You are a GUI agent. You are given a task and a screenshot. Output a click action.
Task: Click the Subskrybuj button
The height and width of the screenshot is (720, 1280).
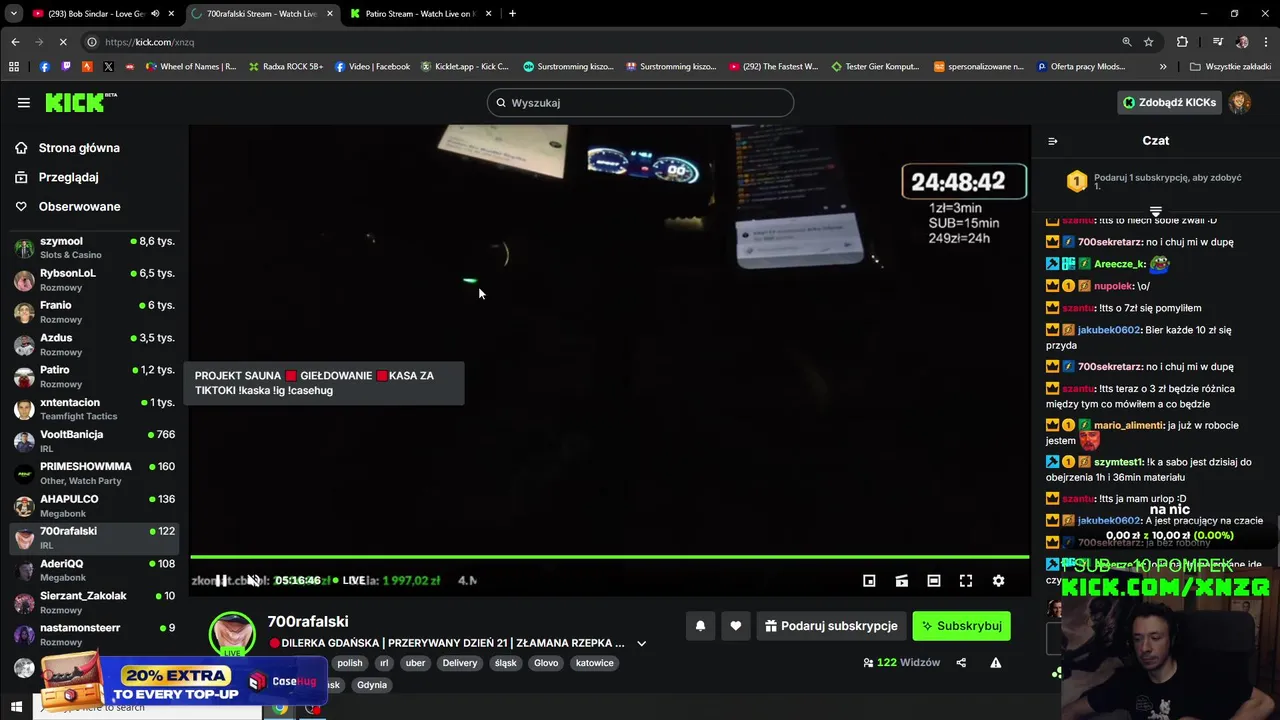(x=961, y=626)
